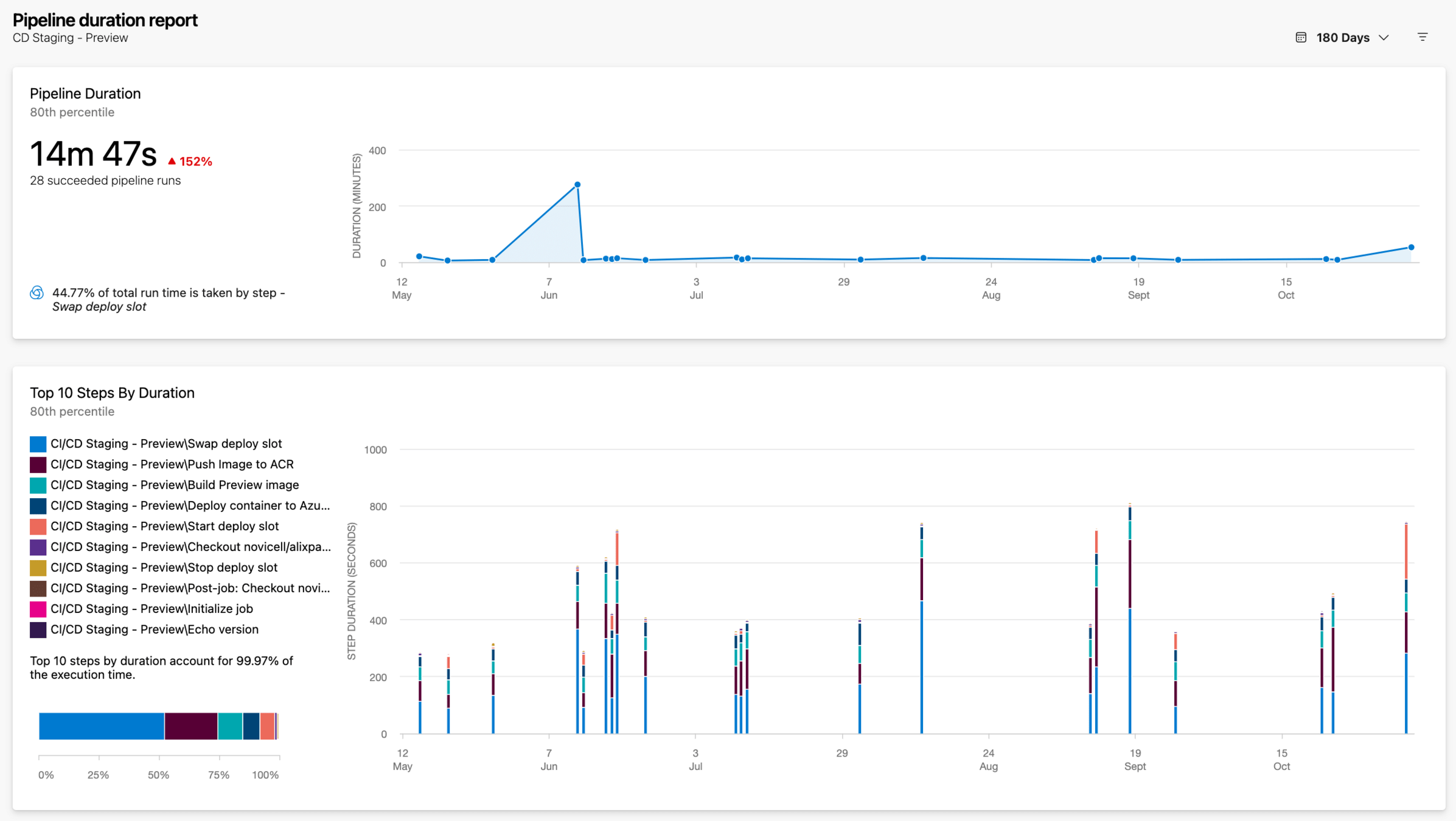The height and width of the screenshot is (821, 1456).
Task: Click the red 152% increase arrow
Action: click(172, 161)
